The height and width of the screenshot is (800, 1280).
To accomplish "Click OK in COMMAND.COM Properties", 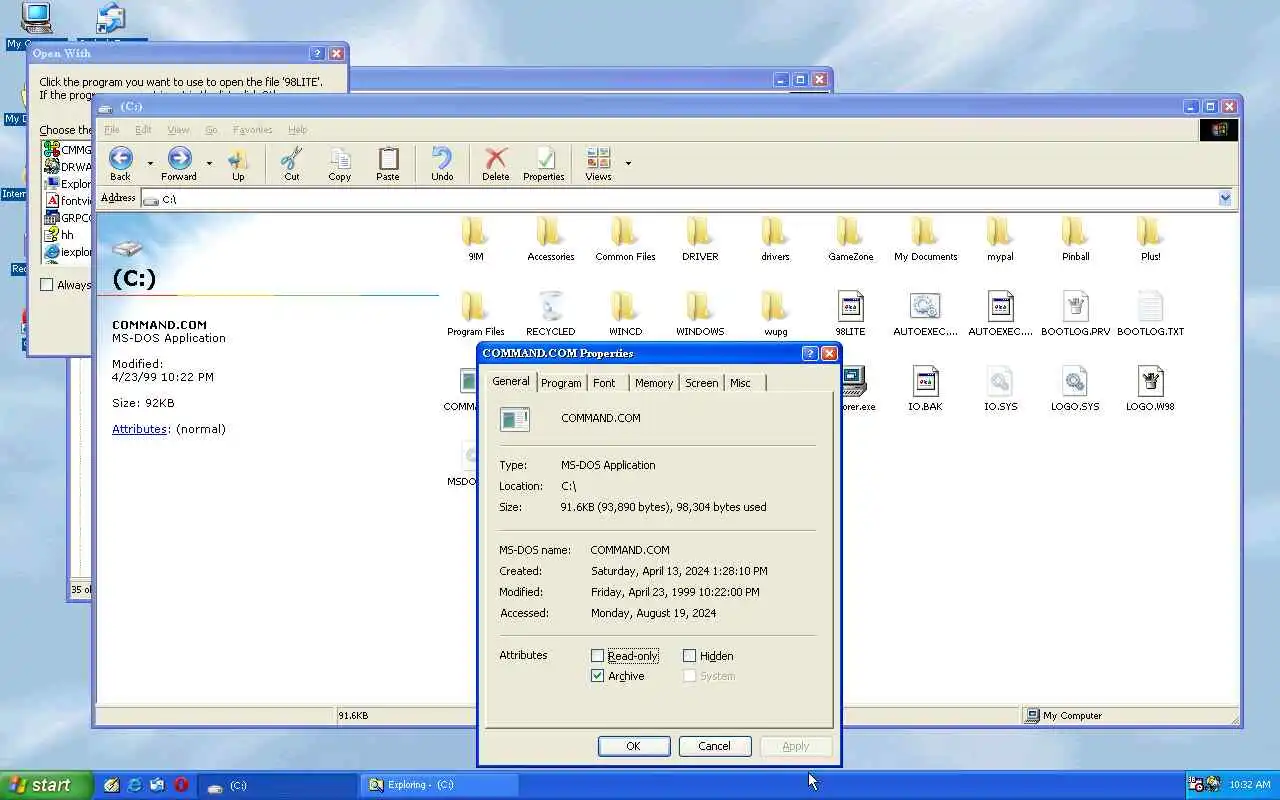I will point(633,746).
